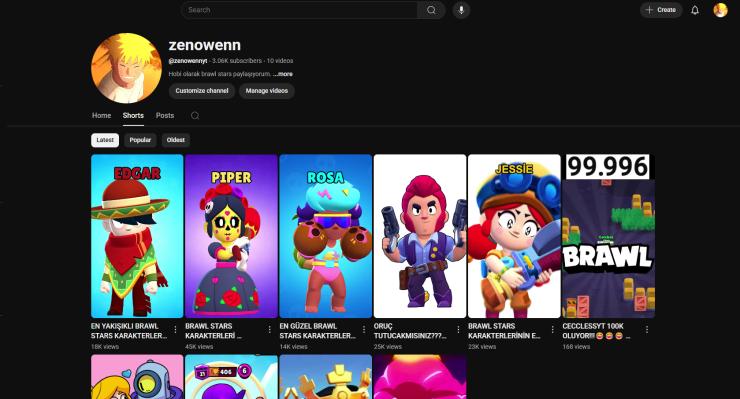Image resolution: width=740 pixels, height=399 pixels.
Task: Open the JESSIE short thumbnail
Action: [514, 236]
